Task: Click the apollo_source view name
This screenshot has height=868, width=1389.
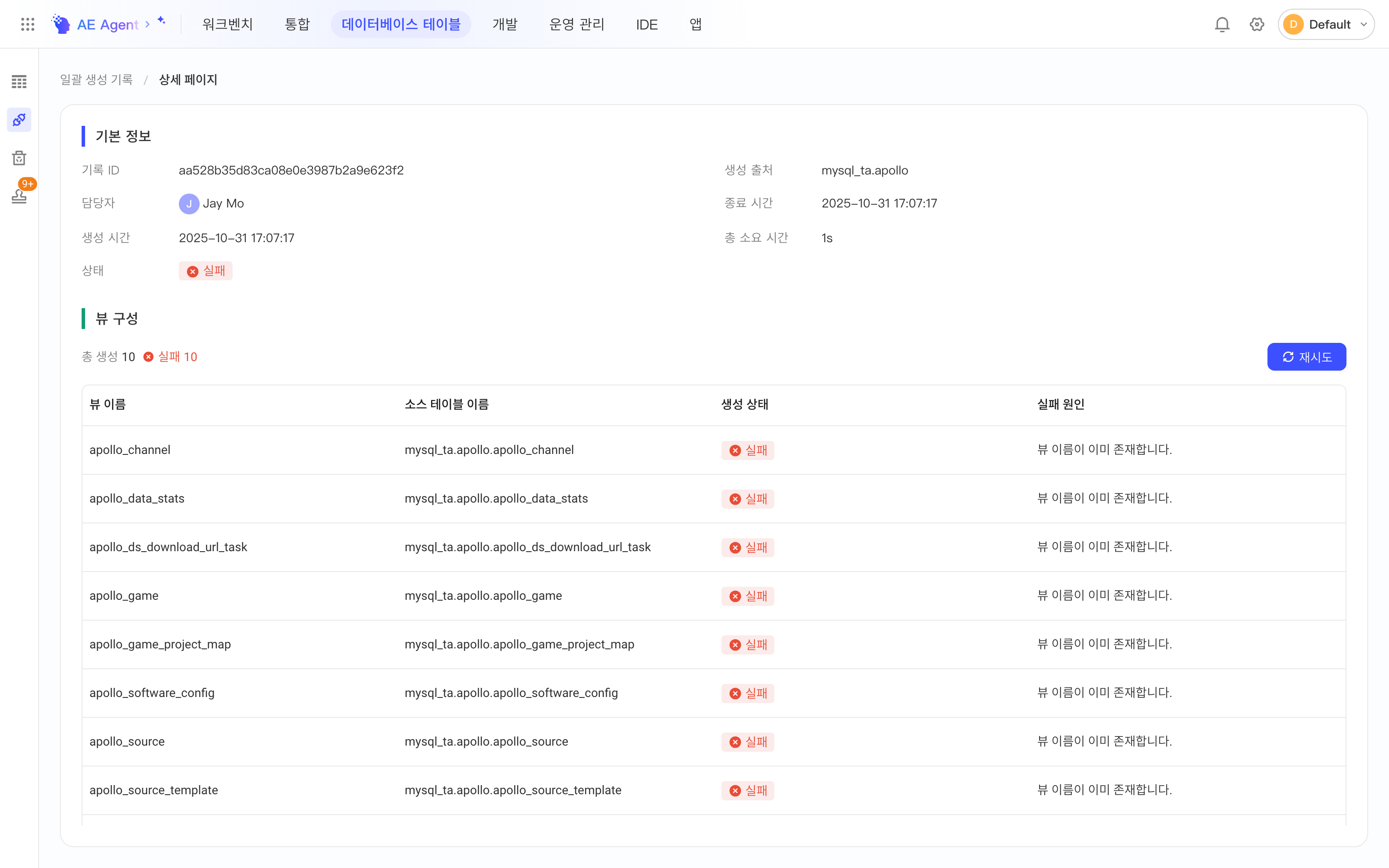Action: coord(127,741)
